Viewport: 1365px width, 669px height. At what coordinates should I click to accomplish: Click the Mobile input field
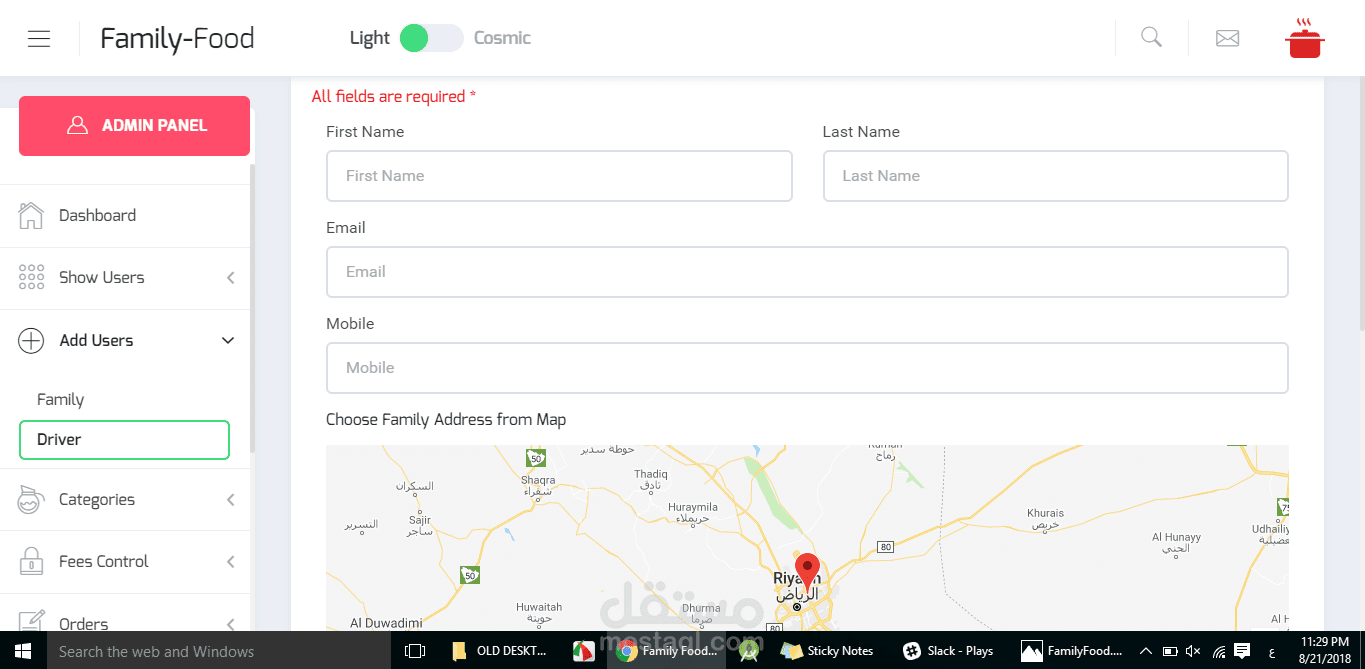point(807,368)
